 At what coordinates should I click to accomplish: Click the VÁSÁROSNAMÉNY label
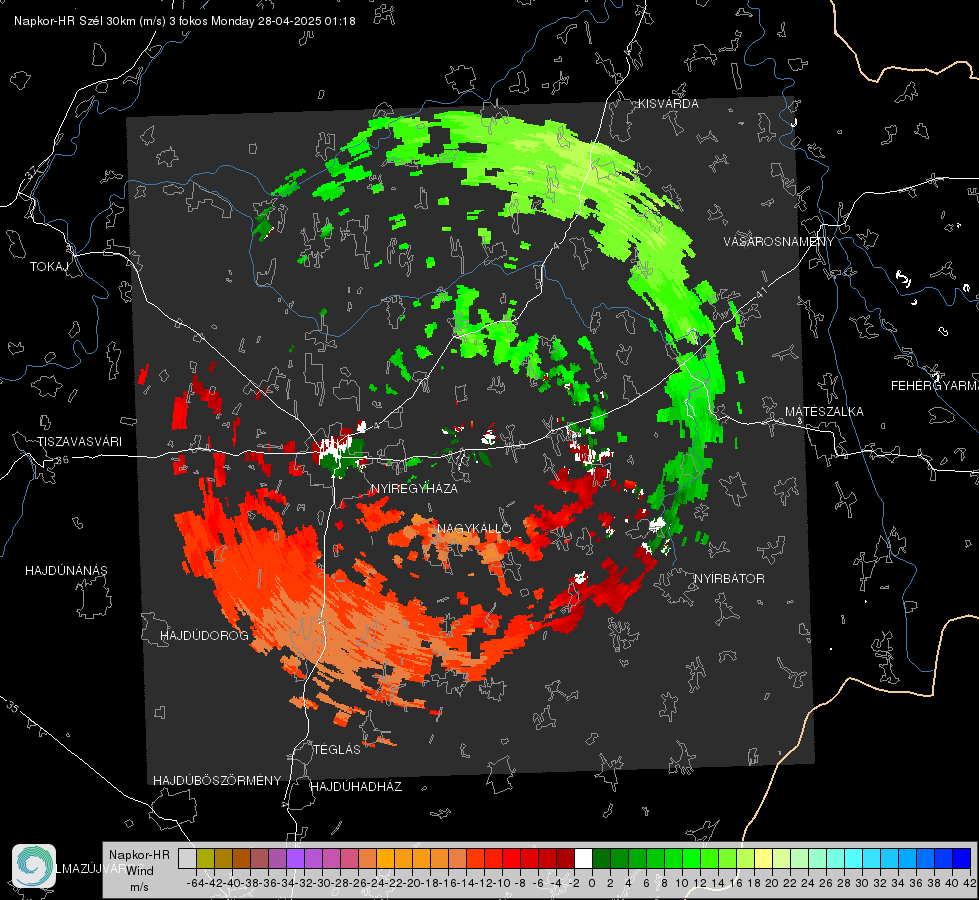779,241
